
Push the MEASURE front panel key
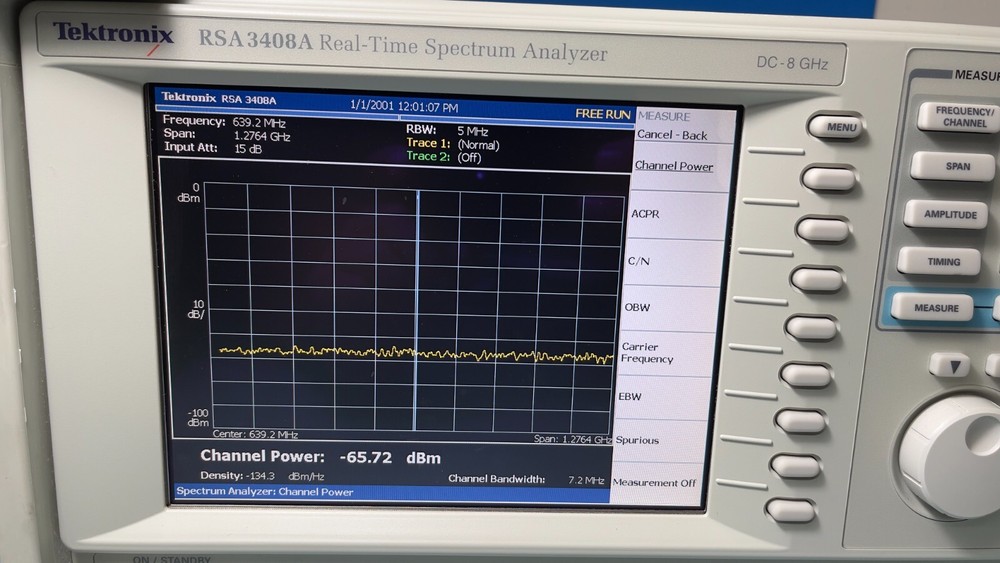[933, 308]
